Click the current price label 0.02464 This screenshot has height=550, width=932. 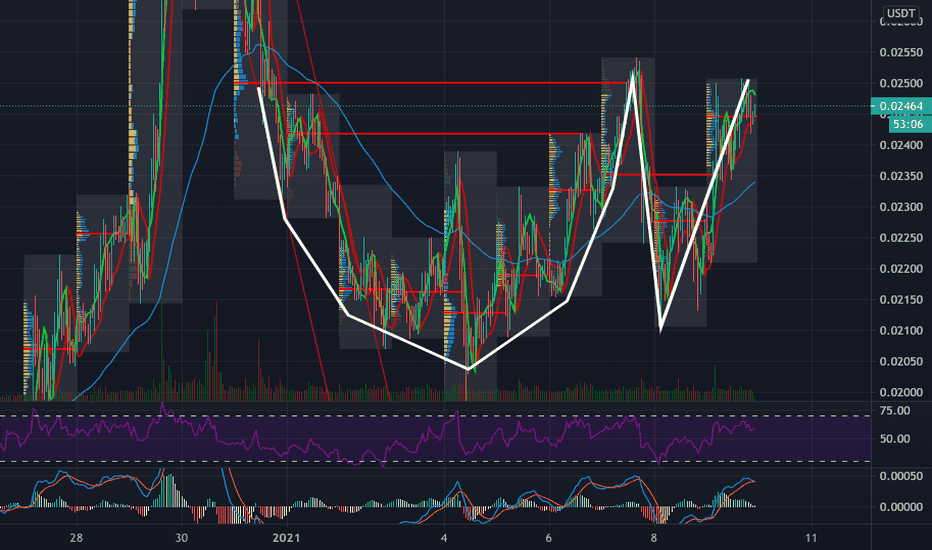click(x=901, y=106)
